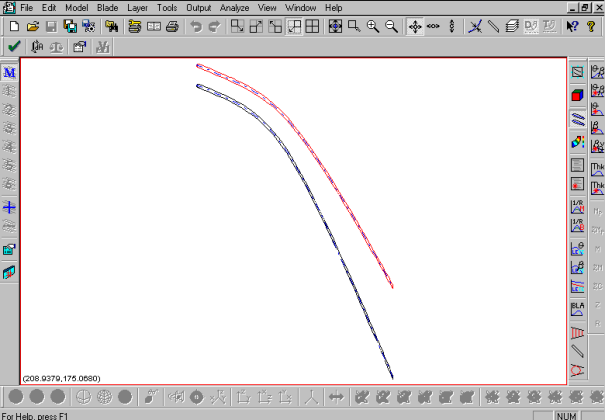Select the four-pane view layout icon

[x=312, y=26]
